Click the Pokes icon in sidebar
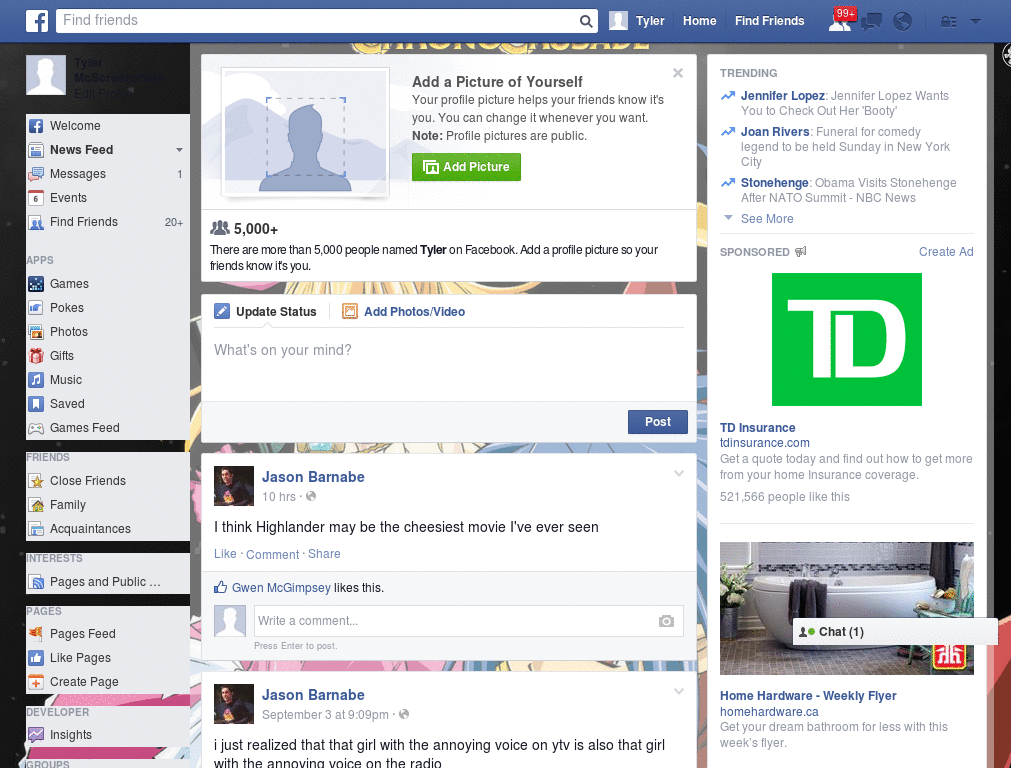 tap(36, 308)
